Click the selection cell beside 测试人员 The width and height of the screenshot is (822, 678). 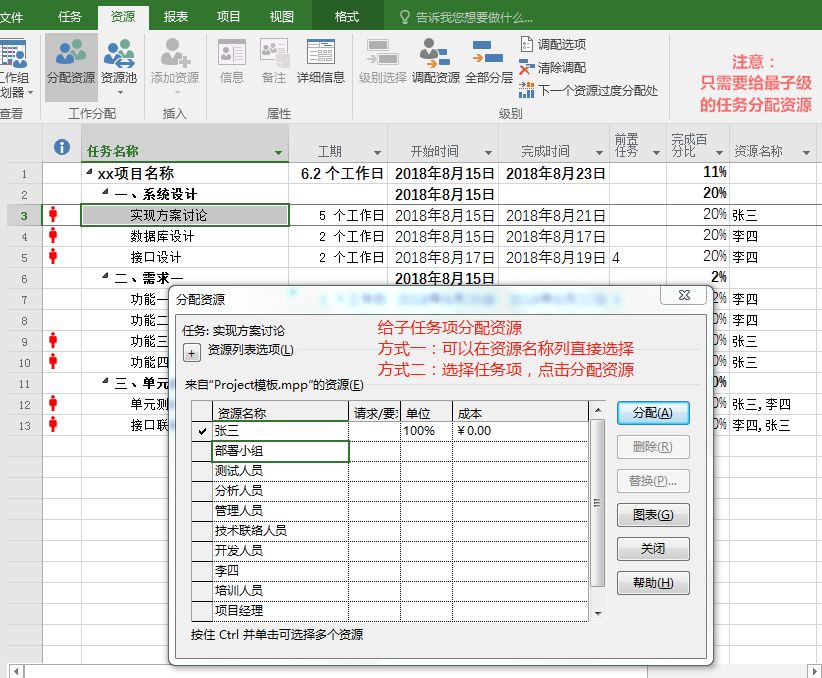point(202,471)
